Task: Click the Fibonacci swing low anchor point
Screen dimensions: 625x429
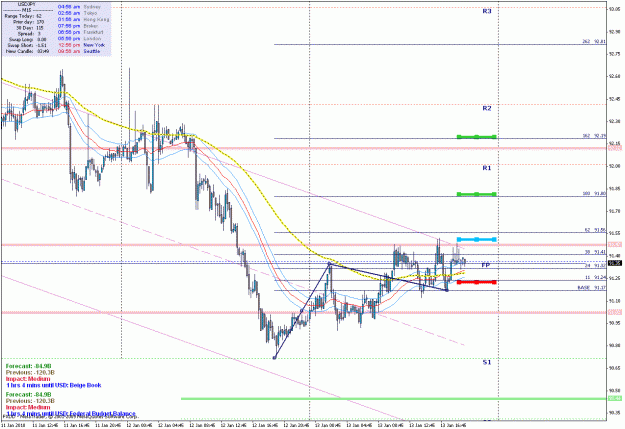Action: point(274,358)
